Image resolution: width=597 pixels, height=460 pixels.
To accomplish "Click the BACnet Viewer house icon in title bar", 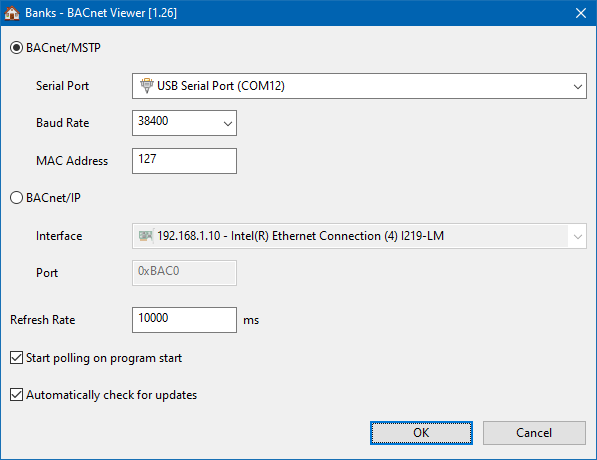I will point(12,13).
